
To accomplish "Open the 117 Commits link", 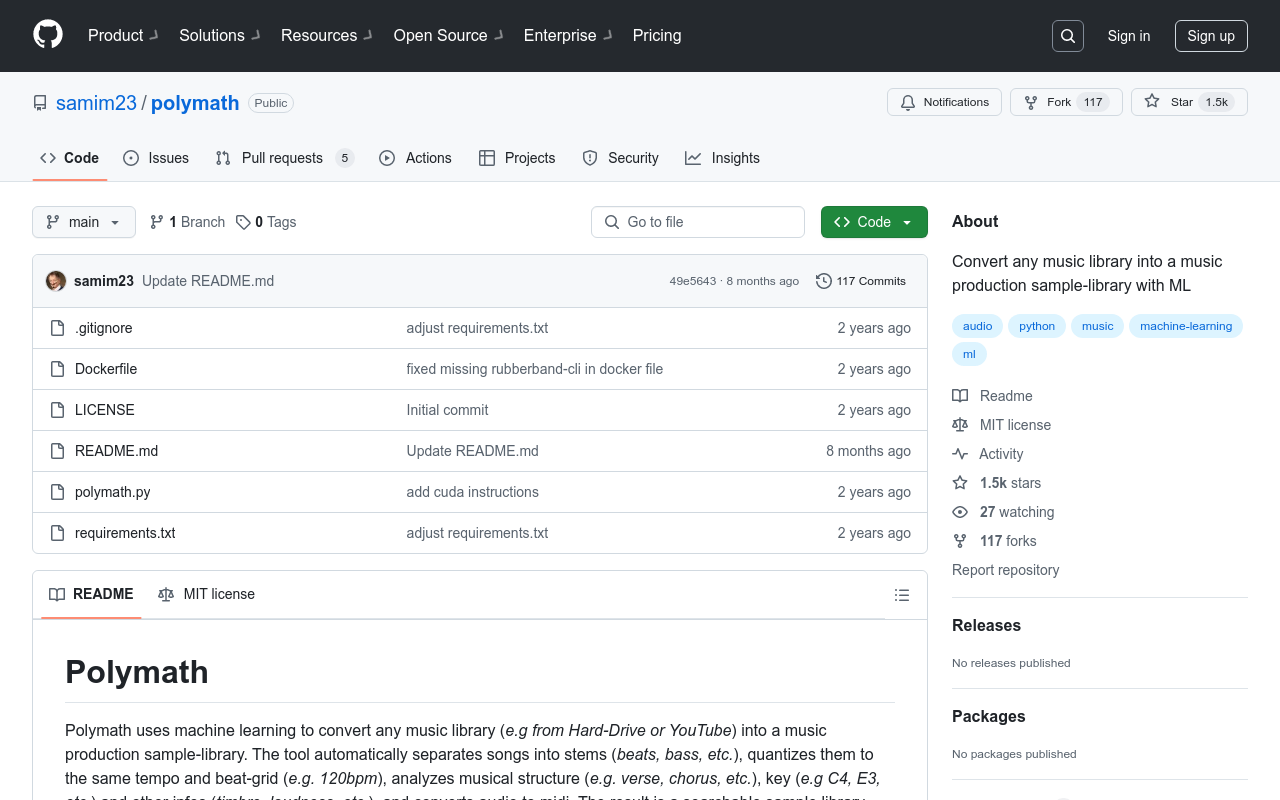I will (x=861, y=281).
